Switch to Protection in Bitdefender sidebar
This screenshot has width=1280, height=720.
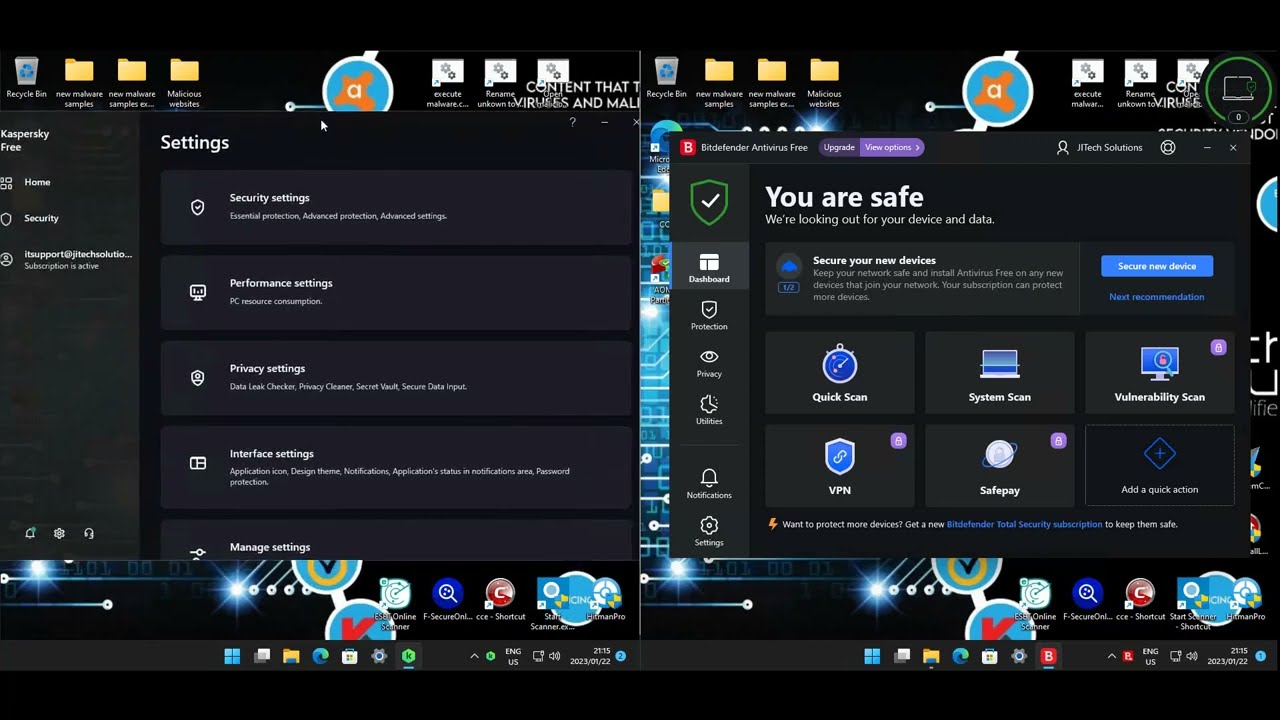click(x=709, y=316)
